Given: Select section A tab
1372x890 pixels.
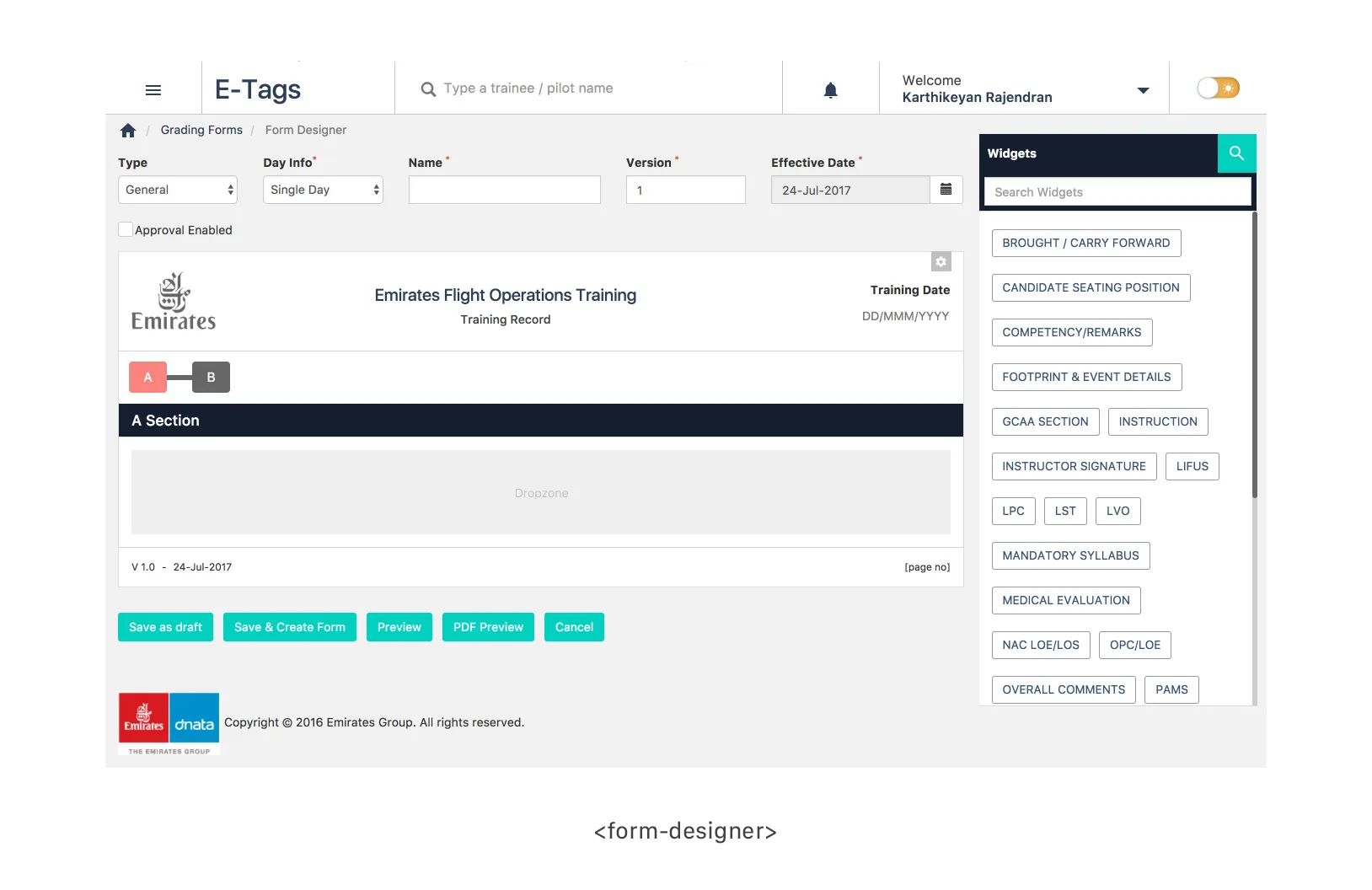Looking at the screenshot, I should 147,377.
